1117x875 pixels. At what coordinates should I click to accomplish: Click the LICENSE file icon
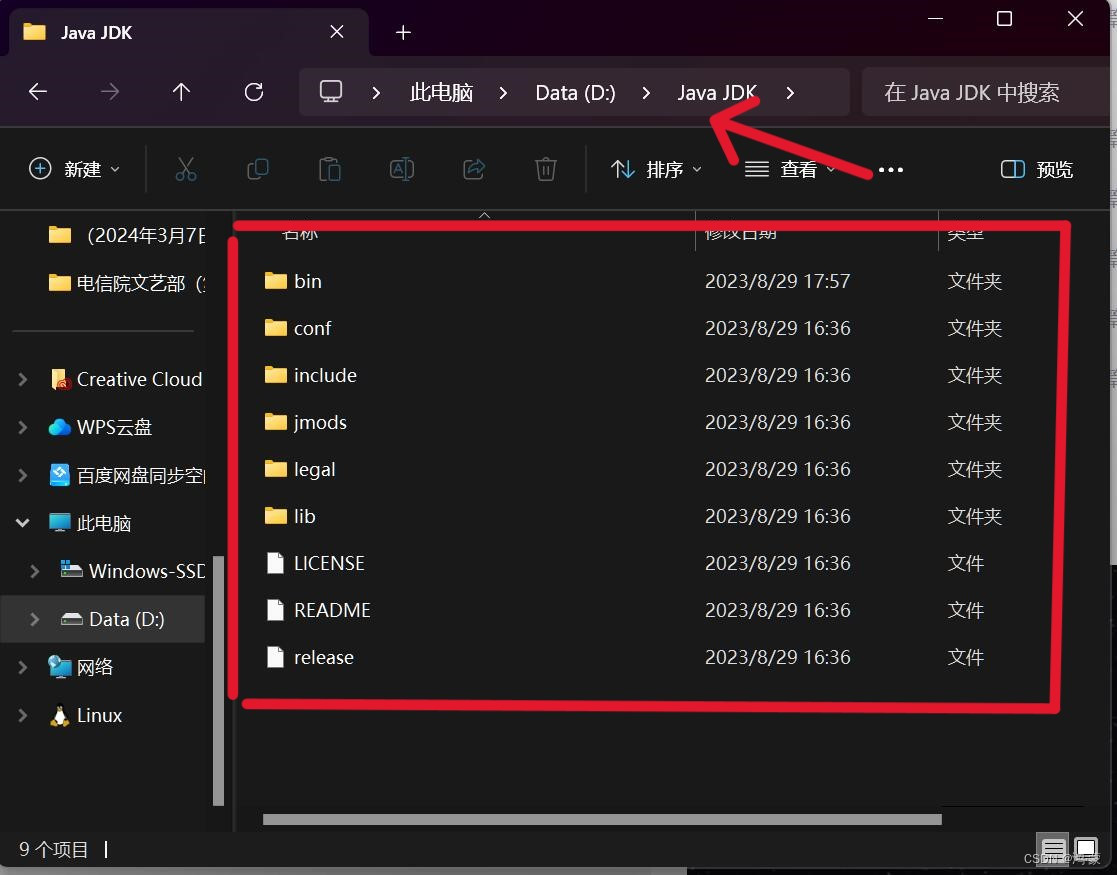pos(275,563)
